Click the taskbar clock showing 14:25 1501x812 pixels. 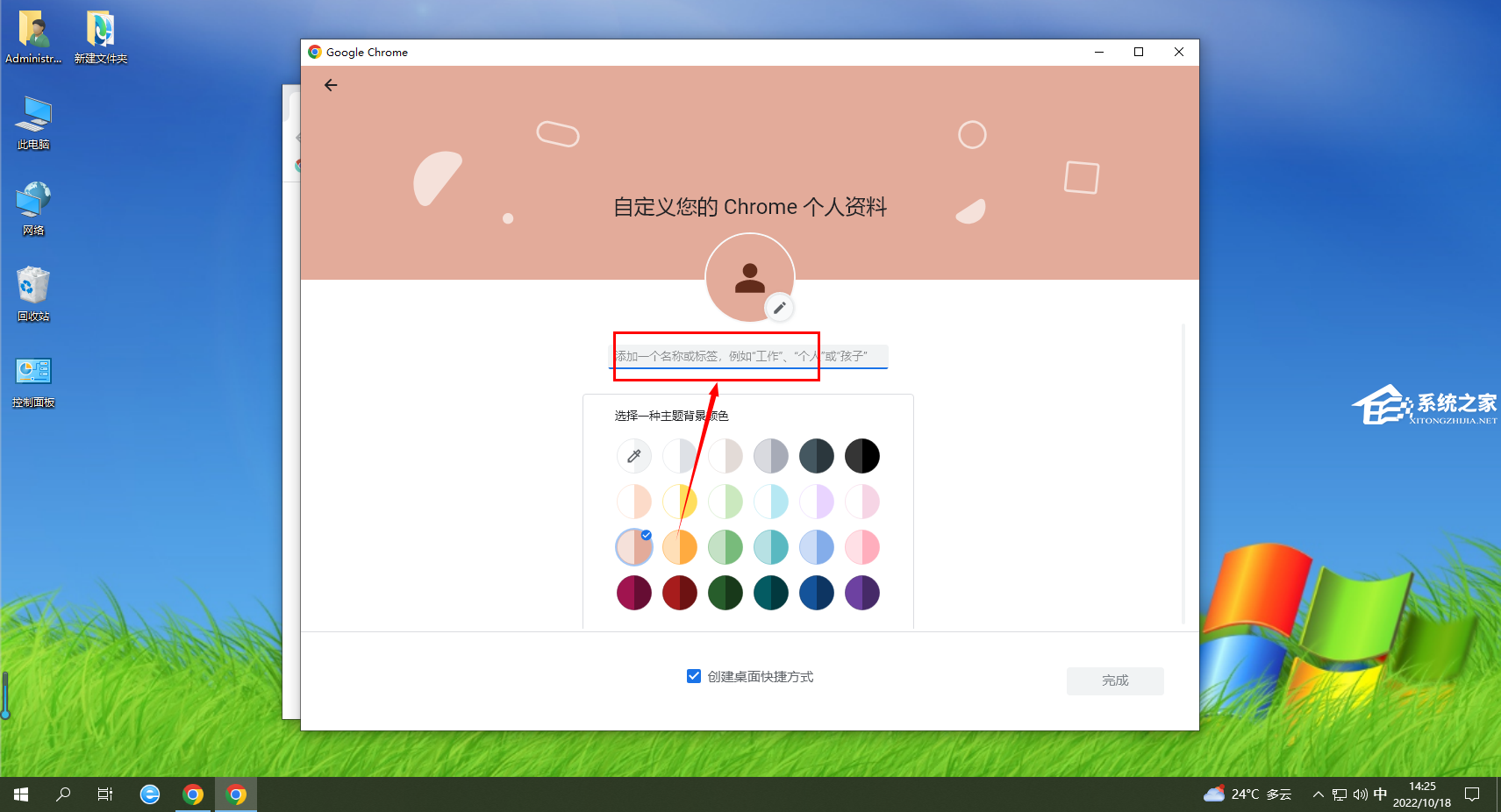(1422, 794)
